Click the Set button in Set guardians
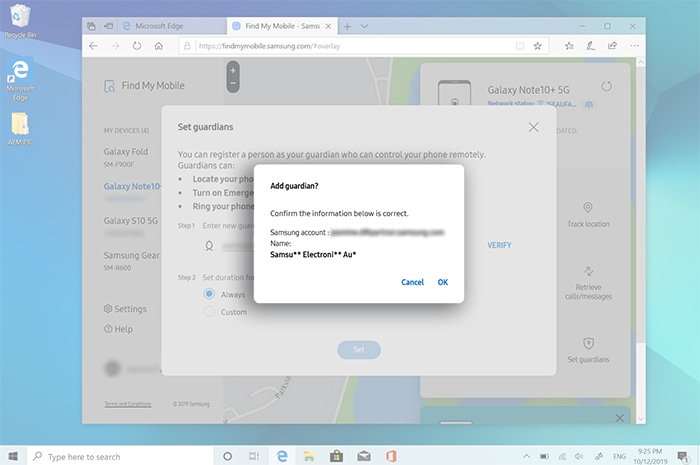The height and width of the screenshot is (465, 700). point(359,349)
